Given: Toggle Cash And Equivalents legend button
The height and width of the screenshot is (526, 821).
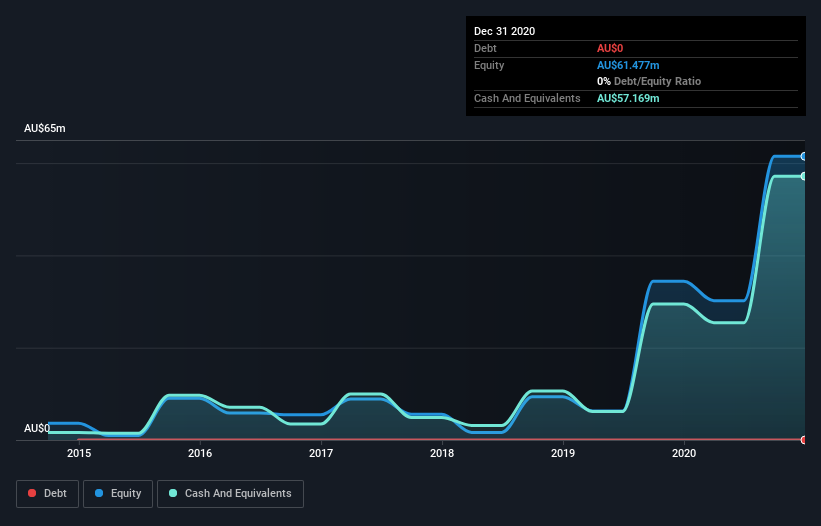Looking at the screenshot, I should click(x=230, y=494).
